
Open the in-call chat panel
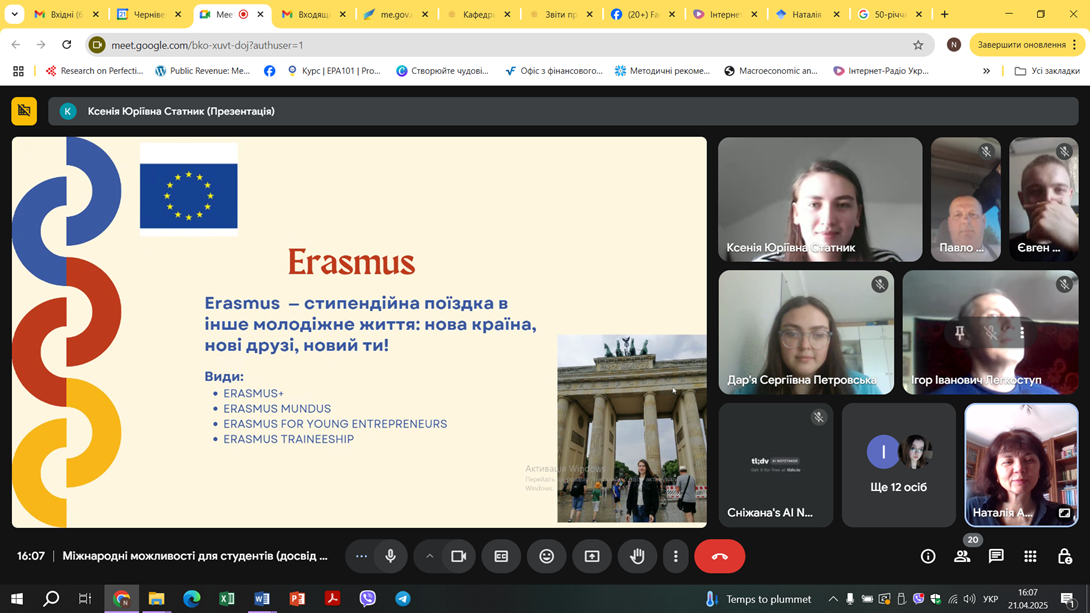pos(996,556)
